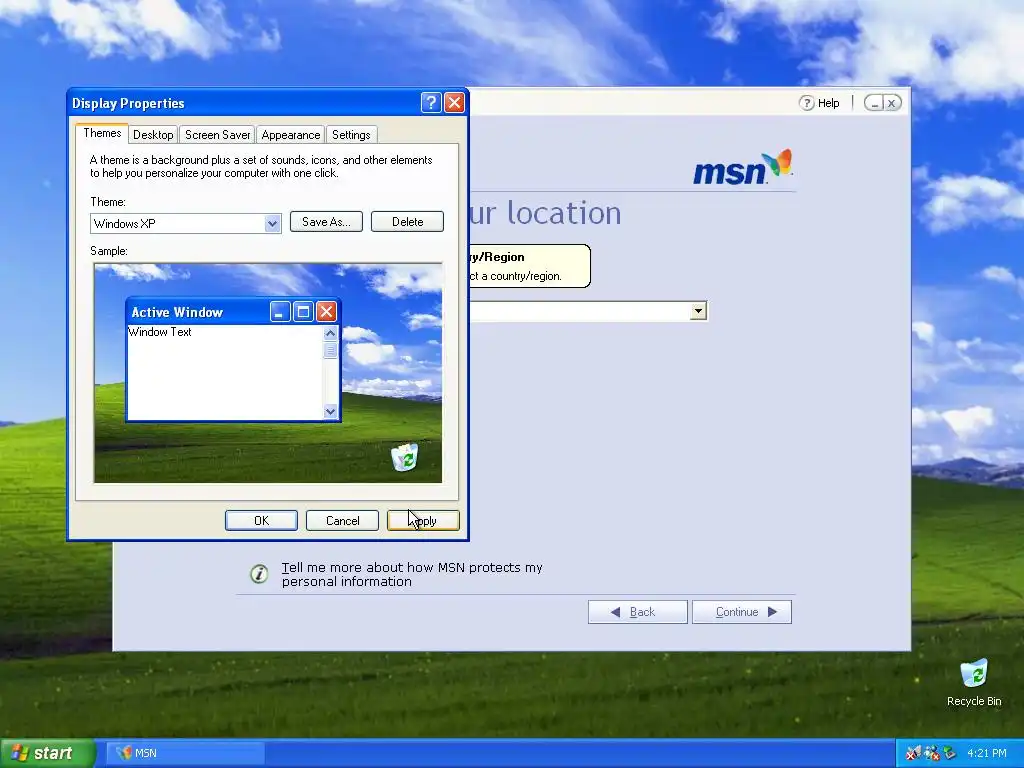The width and height of the screenshot is (1024, 768).
Task: Go to the Settings tab
Action: pyautogui.click(x=351, y=135)
